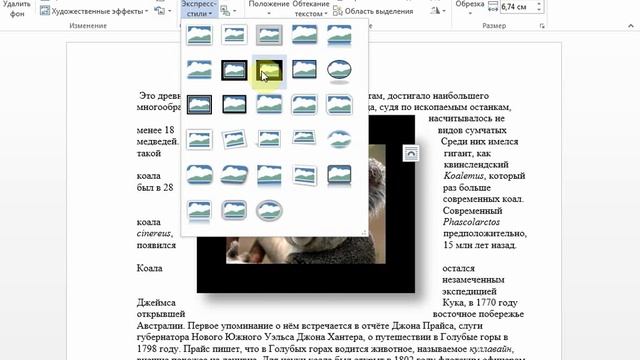Click the width field showing 6,74 см
This screenshot has width=640, height=360.
(x=517, y=7)
